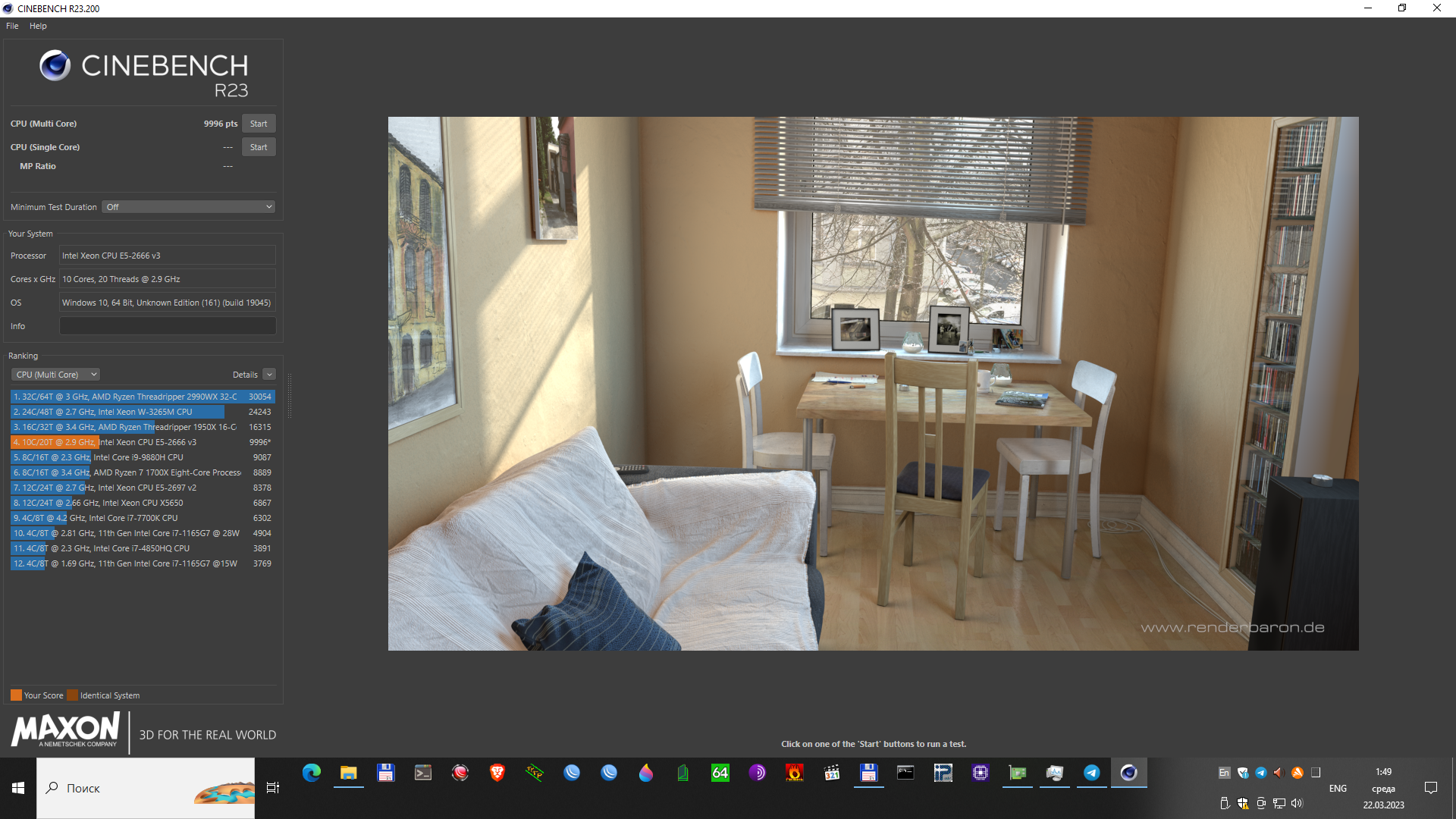Image resolution: width=1456 pixels, height=819 pixels.
Task: Open Telegram from the taskbar
Action: (x=1091, y=773)
